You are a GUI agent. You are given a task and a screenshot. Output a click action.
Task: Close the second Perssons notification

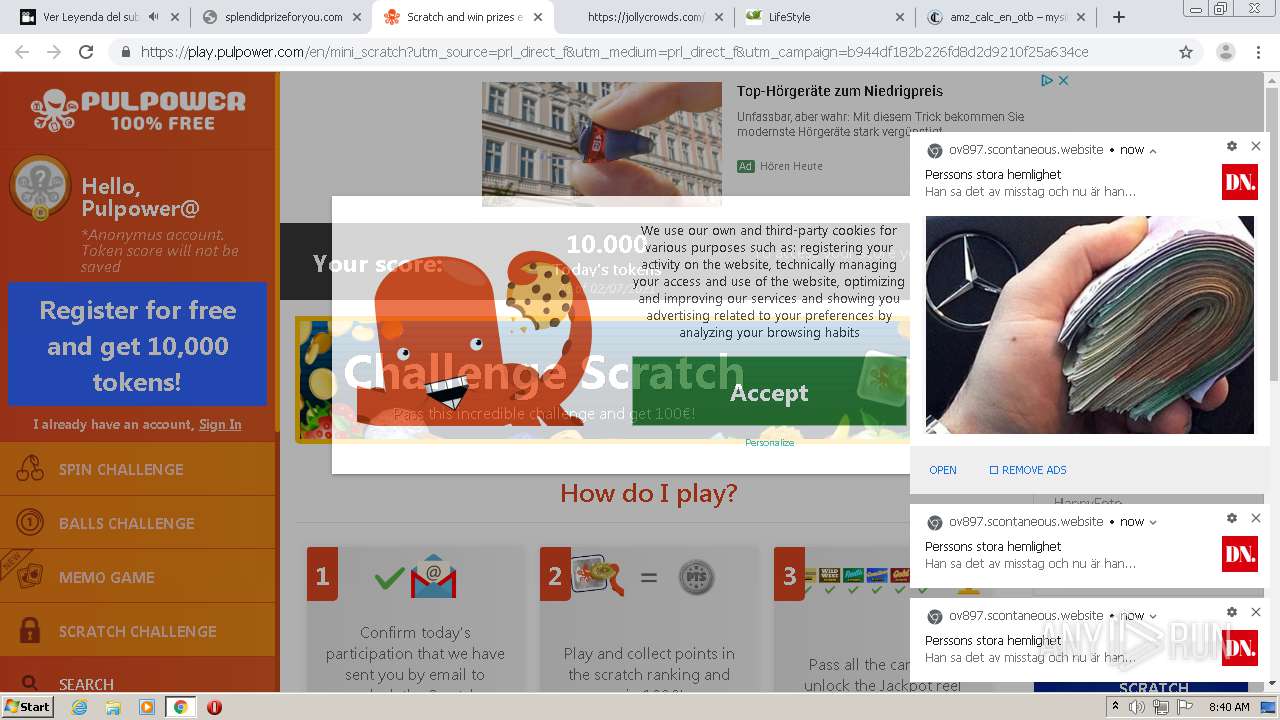(1256, 518)
